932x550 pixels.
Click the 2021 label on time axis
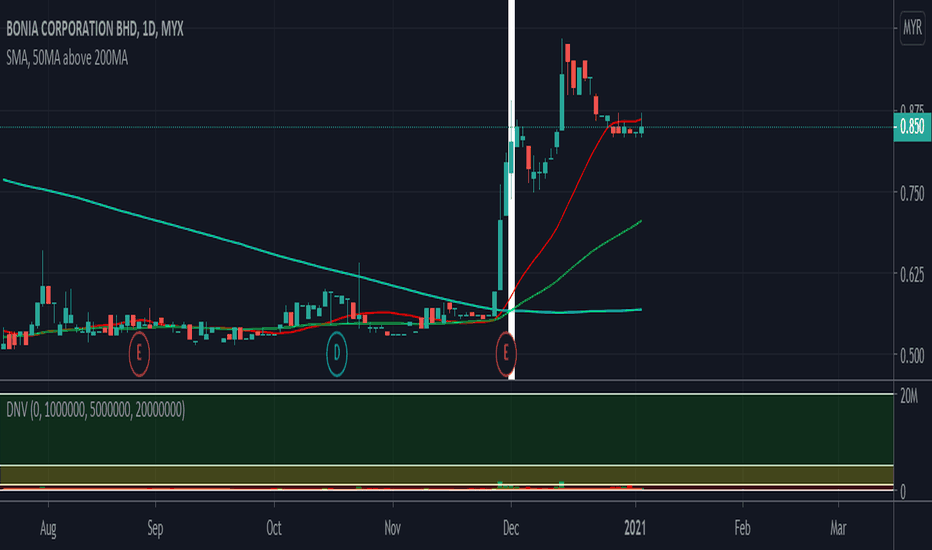(635, 528)
